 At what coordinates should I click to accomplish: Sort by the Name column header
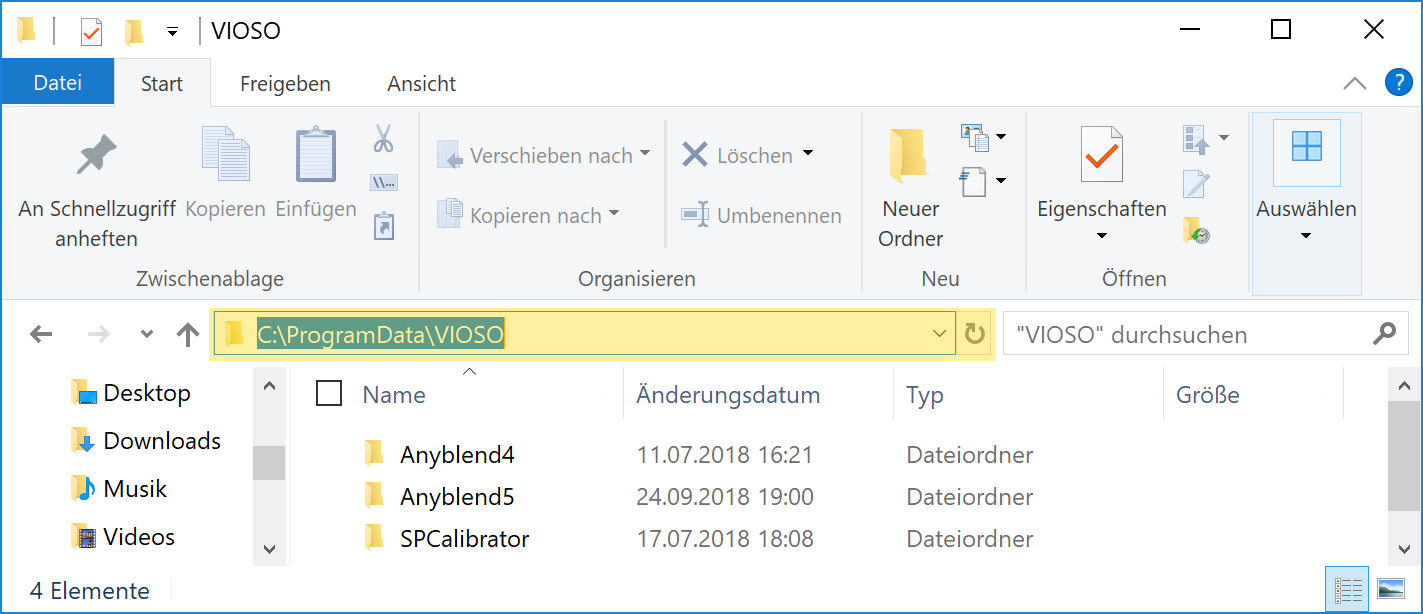pyautogui.click(x=394, y=395)
